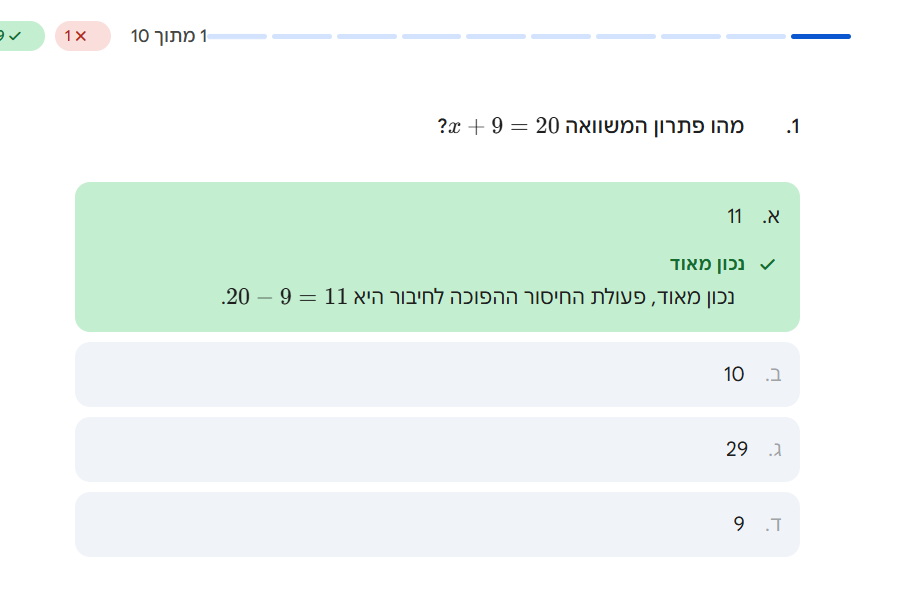The image size is (899, 599).
Task: Click the green correct-answers counter badge
Action: [18, 36]
